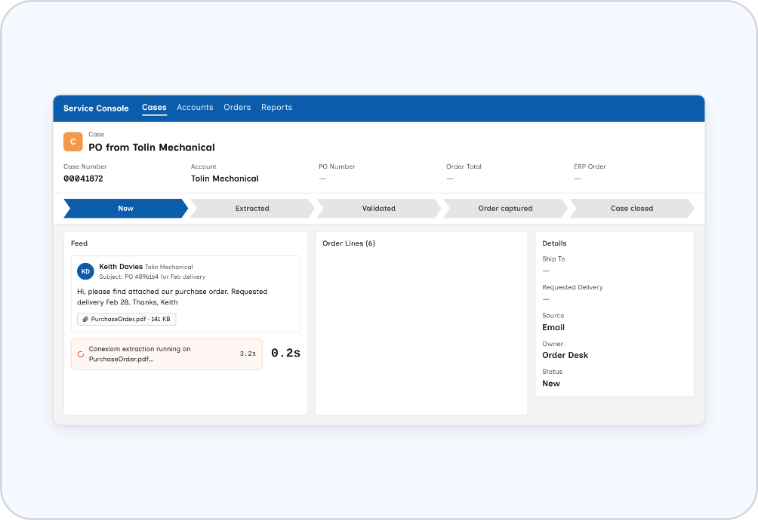Click the Service Console title
The height and width of the screenshot is (520, 758).
coord(96,108)
